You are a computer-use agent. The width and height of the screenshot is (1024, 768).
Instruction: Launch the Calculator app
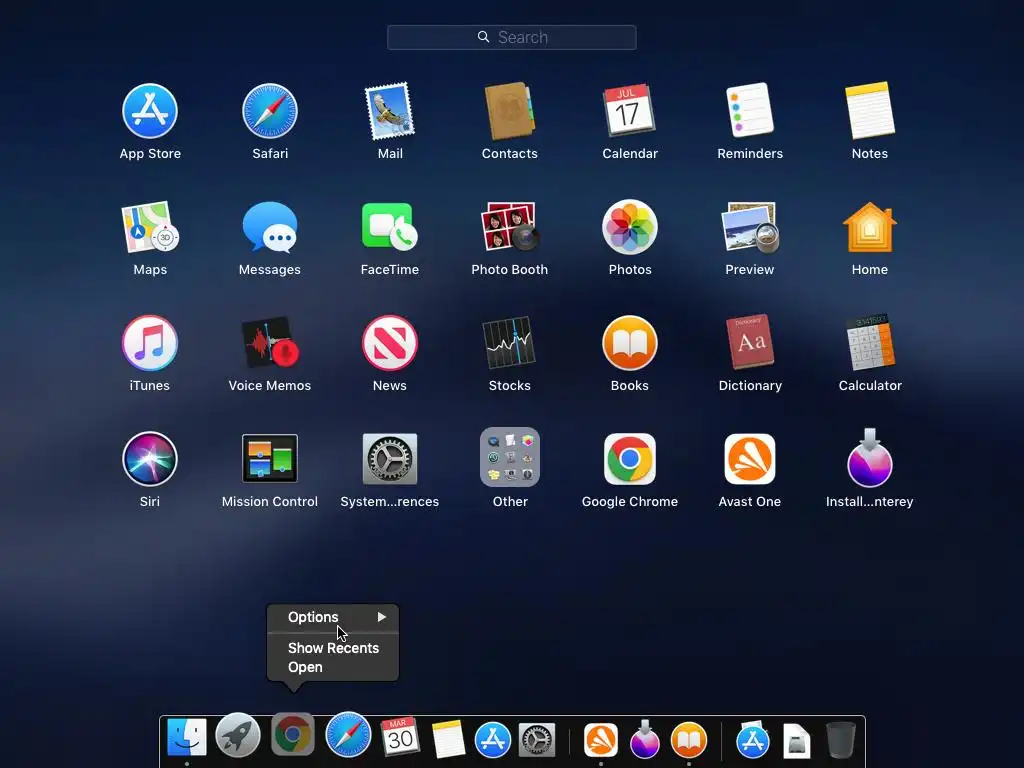[870, 342]
